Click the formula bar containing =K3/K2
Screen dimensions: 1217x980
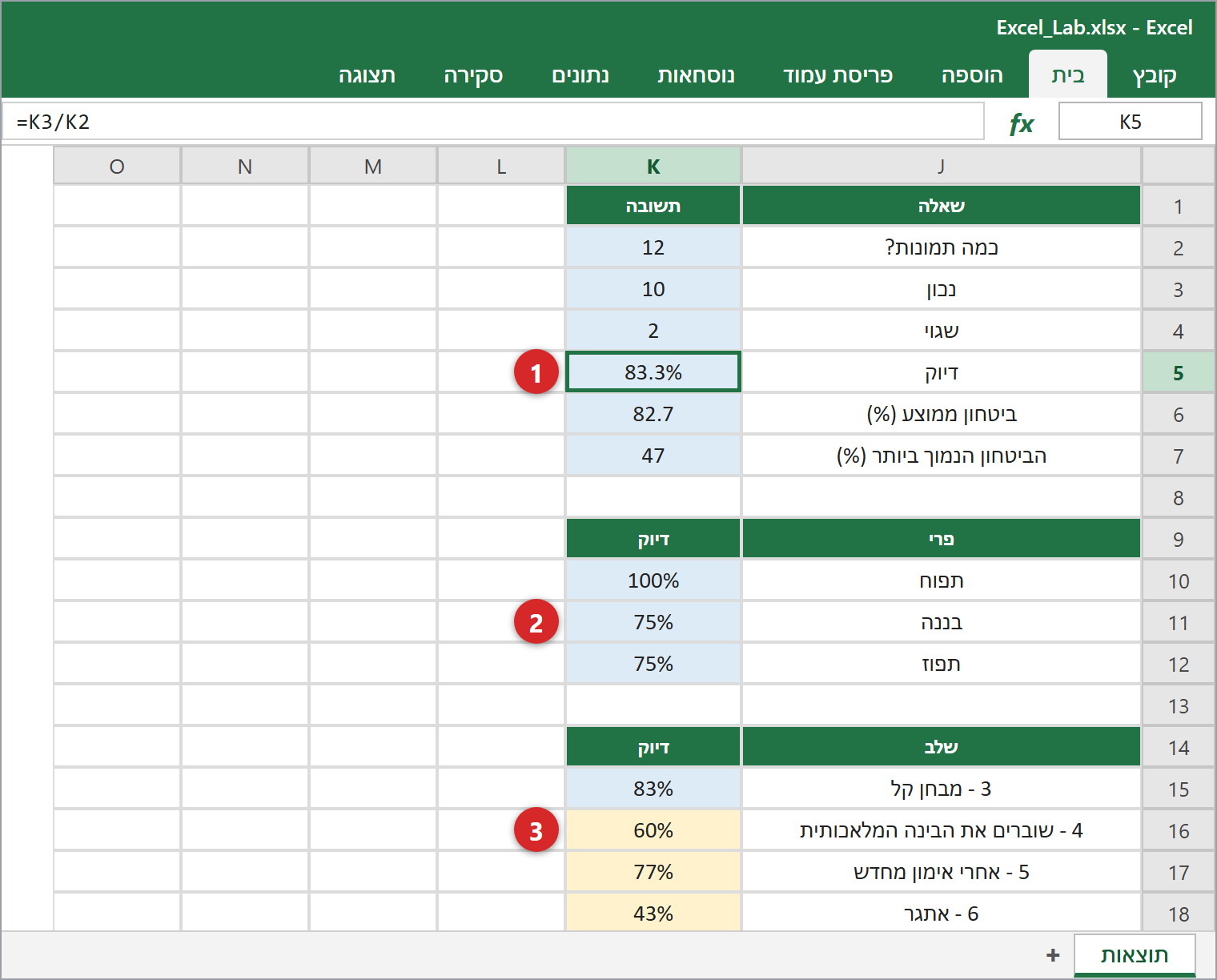(493, 122)
